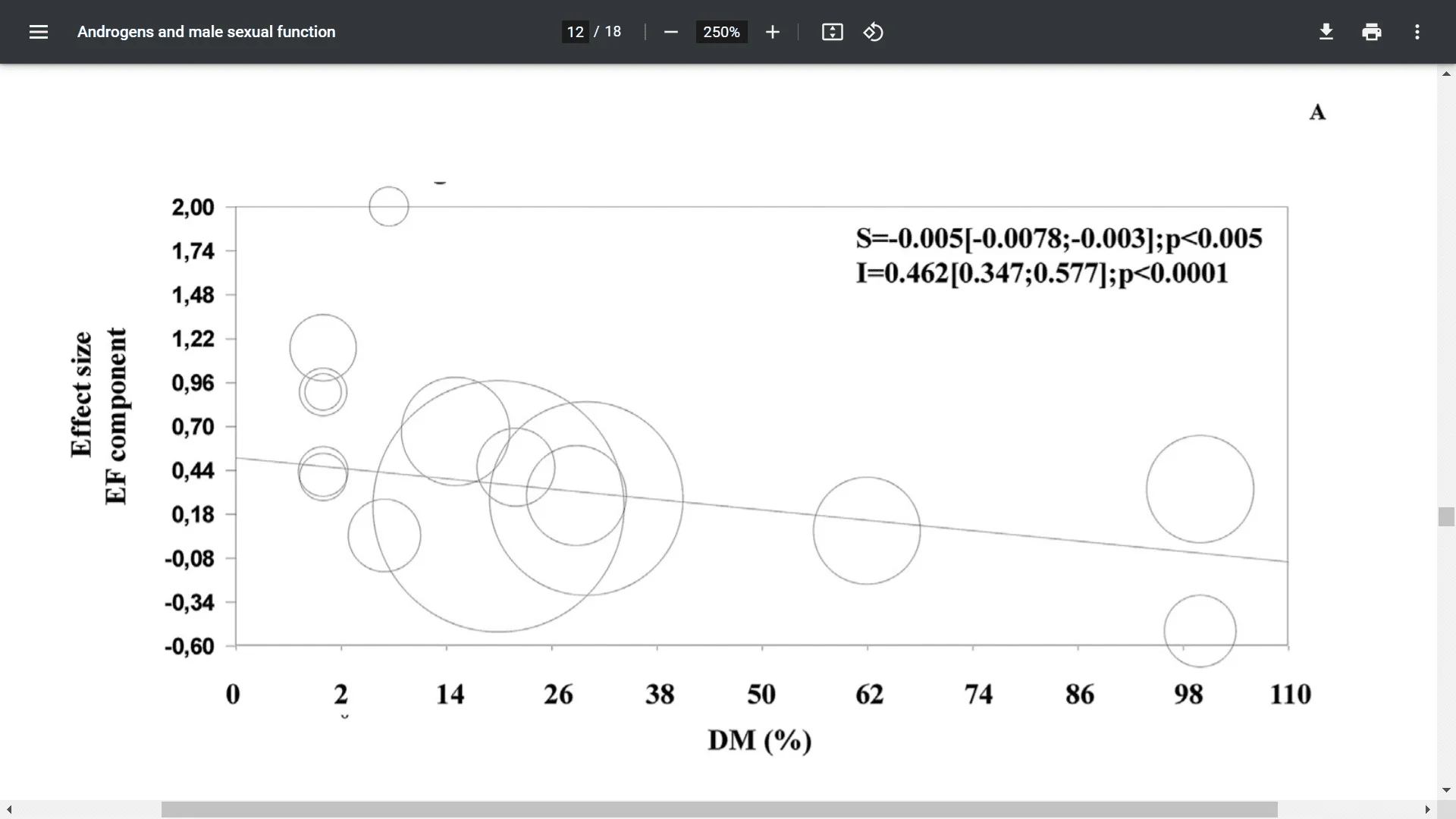Click the total page count '18'
Image resolution: width=1456 pixels, height=819 pixels.
(x=613, y=32)
